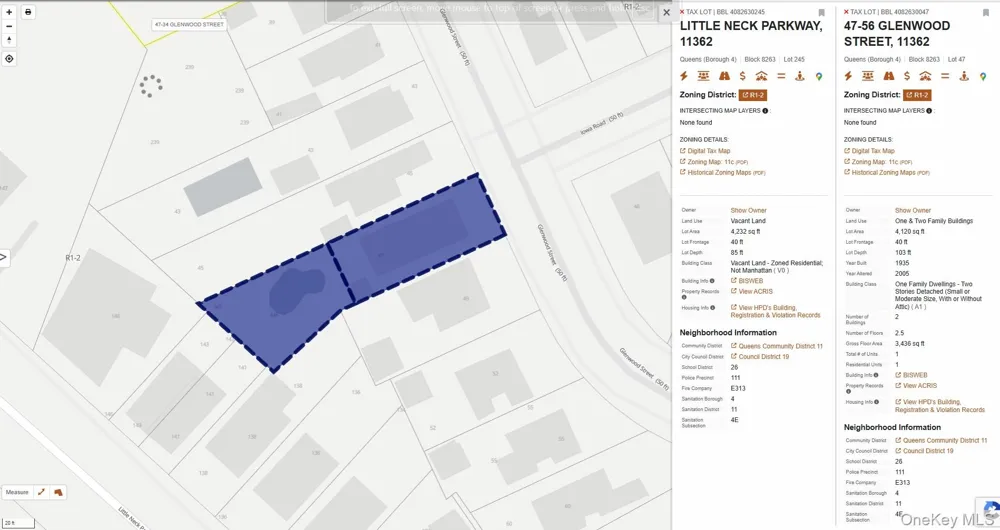The width and height of the screenshot is (1000, 530).
Task: Reset map bearing with compass arrow
Action: click(x=9, y=40)
